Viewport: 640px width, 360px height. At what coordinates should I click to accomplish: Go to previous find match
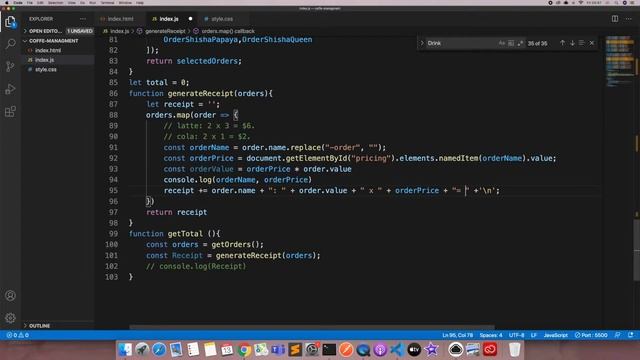coord(562,43)
